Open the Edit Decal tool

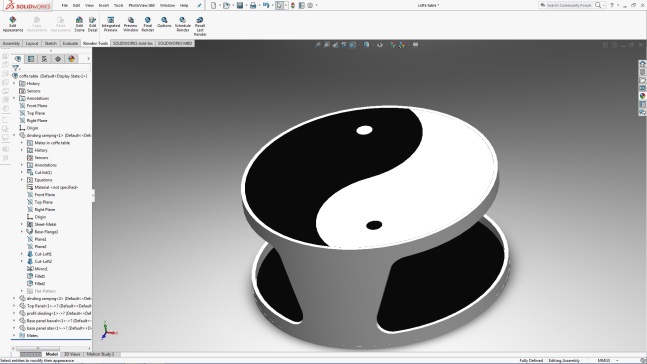click(x=92, y=24)
